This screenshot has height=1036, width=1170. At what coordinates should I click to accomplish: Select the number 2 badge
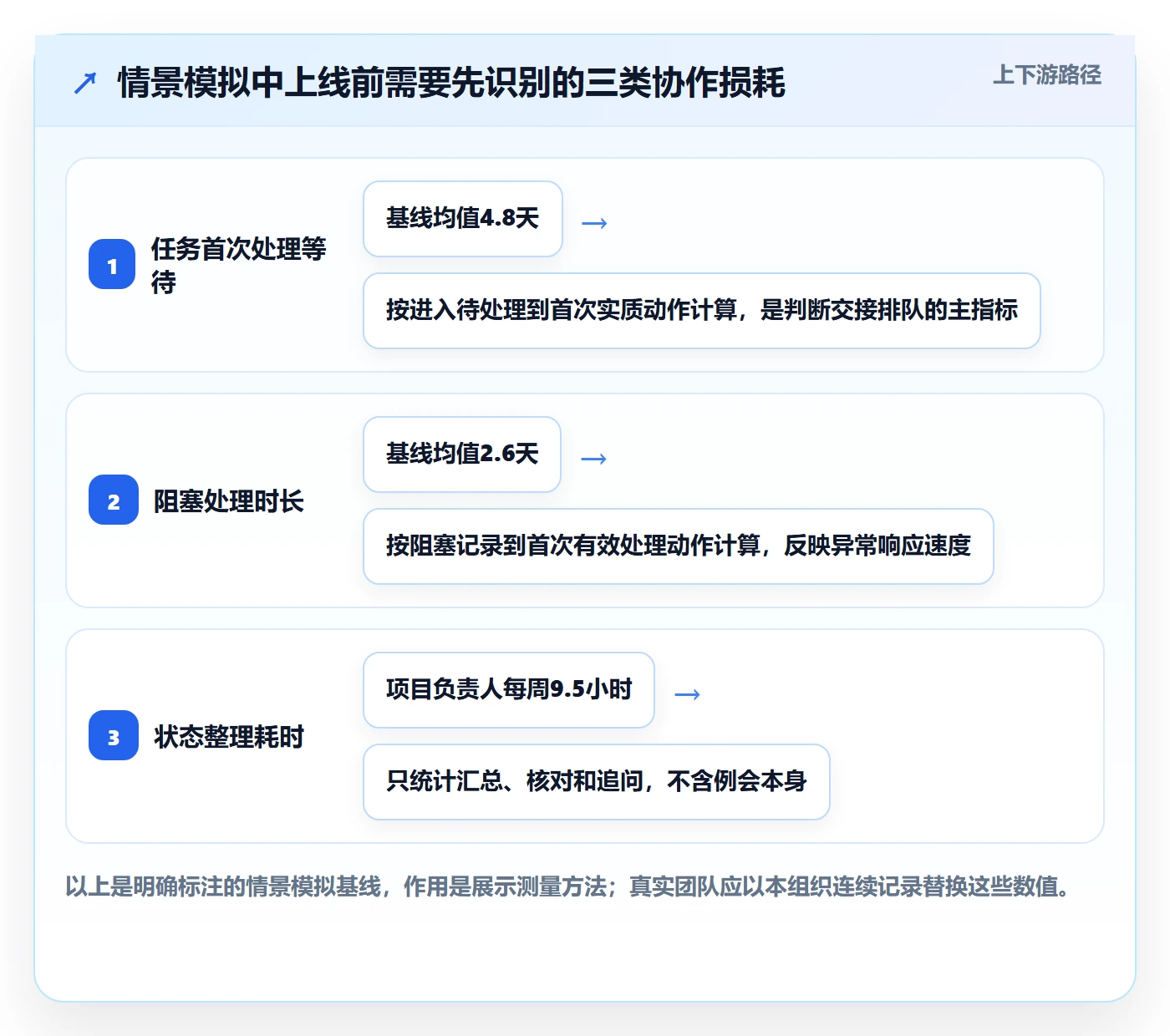(x=114, y=500)
